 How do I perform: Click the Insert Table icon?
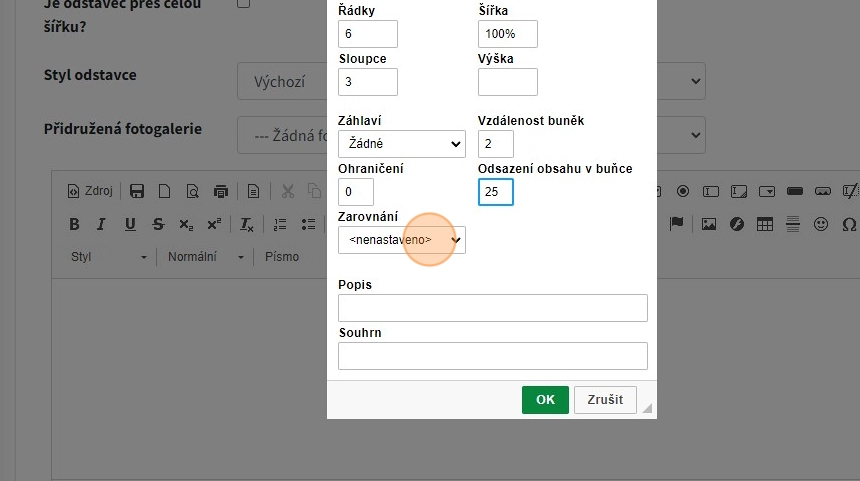coord(765,224)
